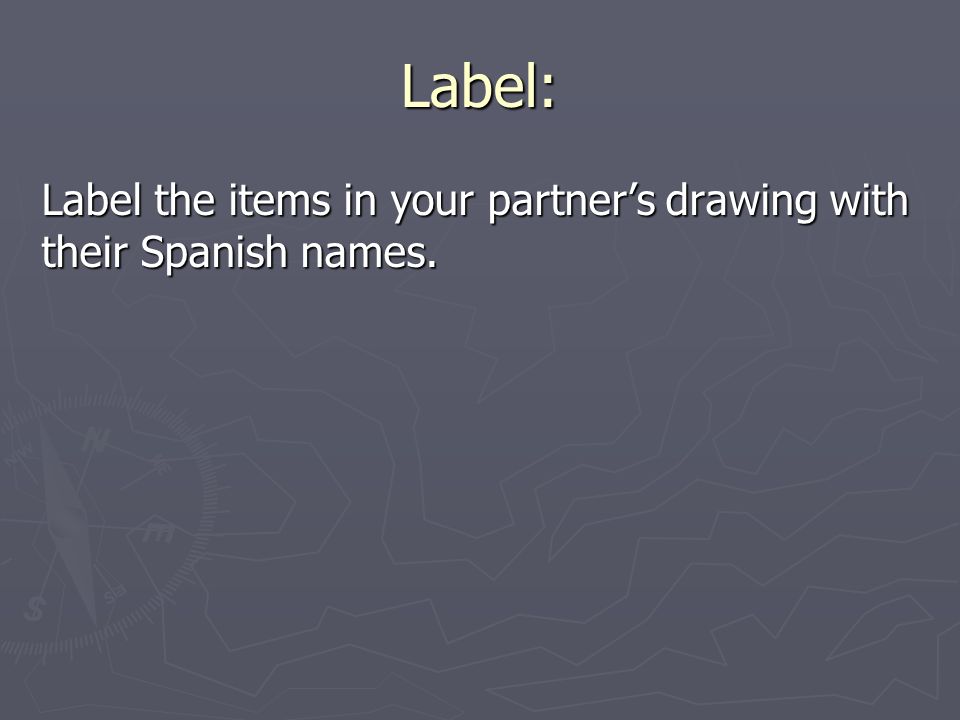The image size is (960, 720).
Task: Click the "m" marking on the compass
Action: [x=158, y=531]
